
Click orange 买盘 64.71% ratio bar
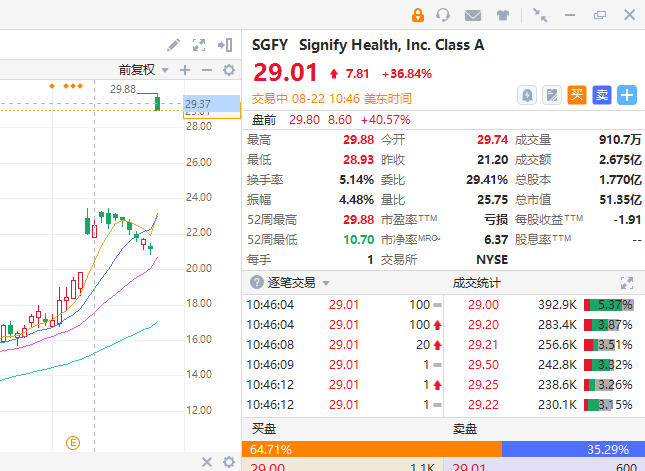coord(372,449)
